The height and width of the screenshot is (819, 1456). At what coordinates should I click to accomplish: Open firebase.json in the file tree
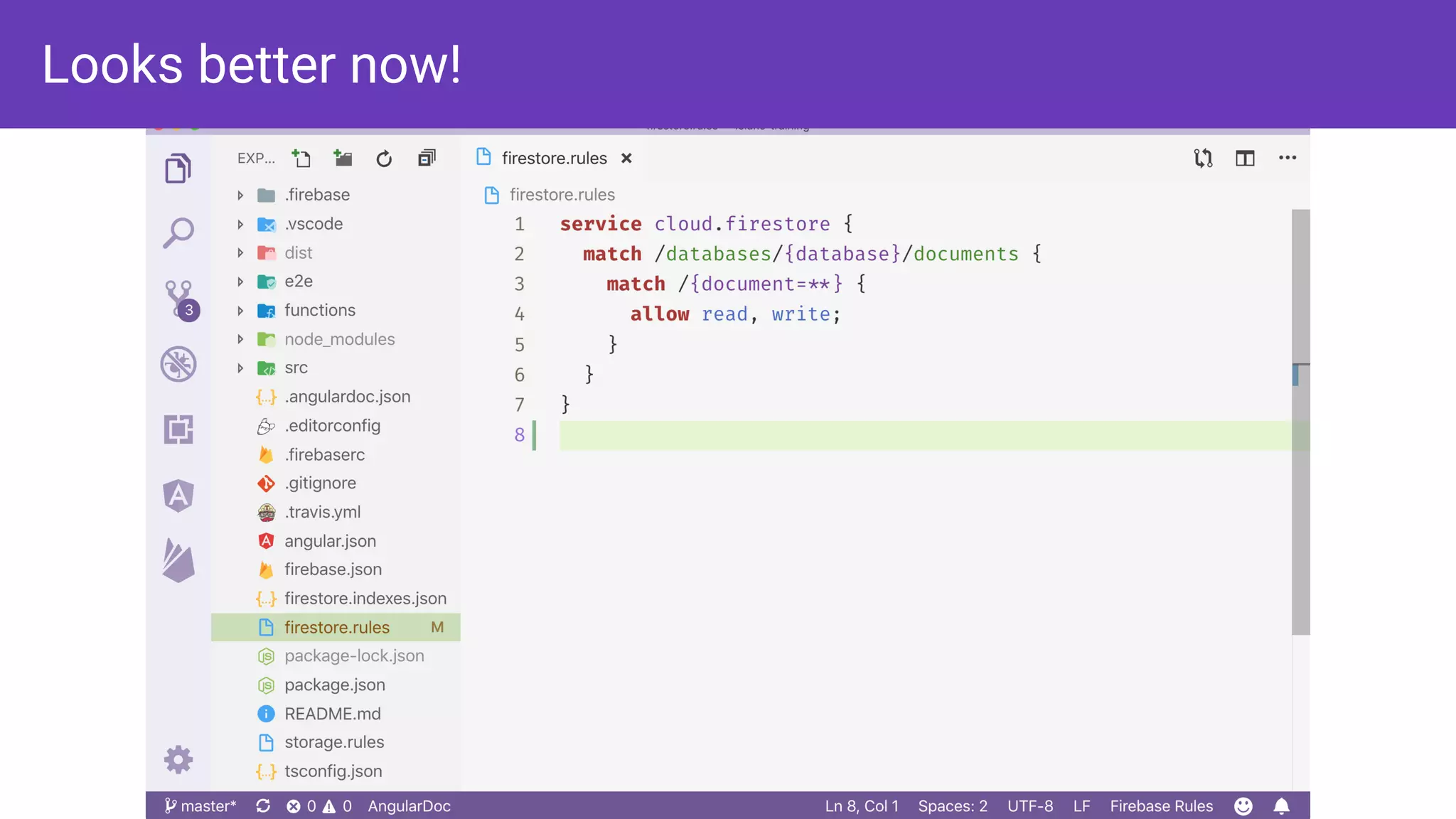[x=333, y=569]
